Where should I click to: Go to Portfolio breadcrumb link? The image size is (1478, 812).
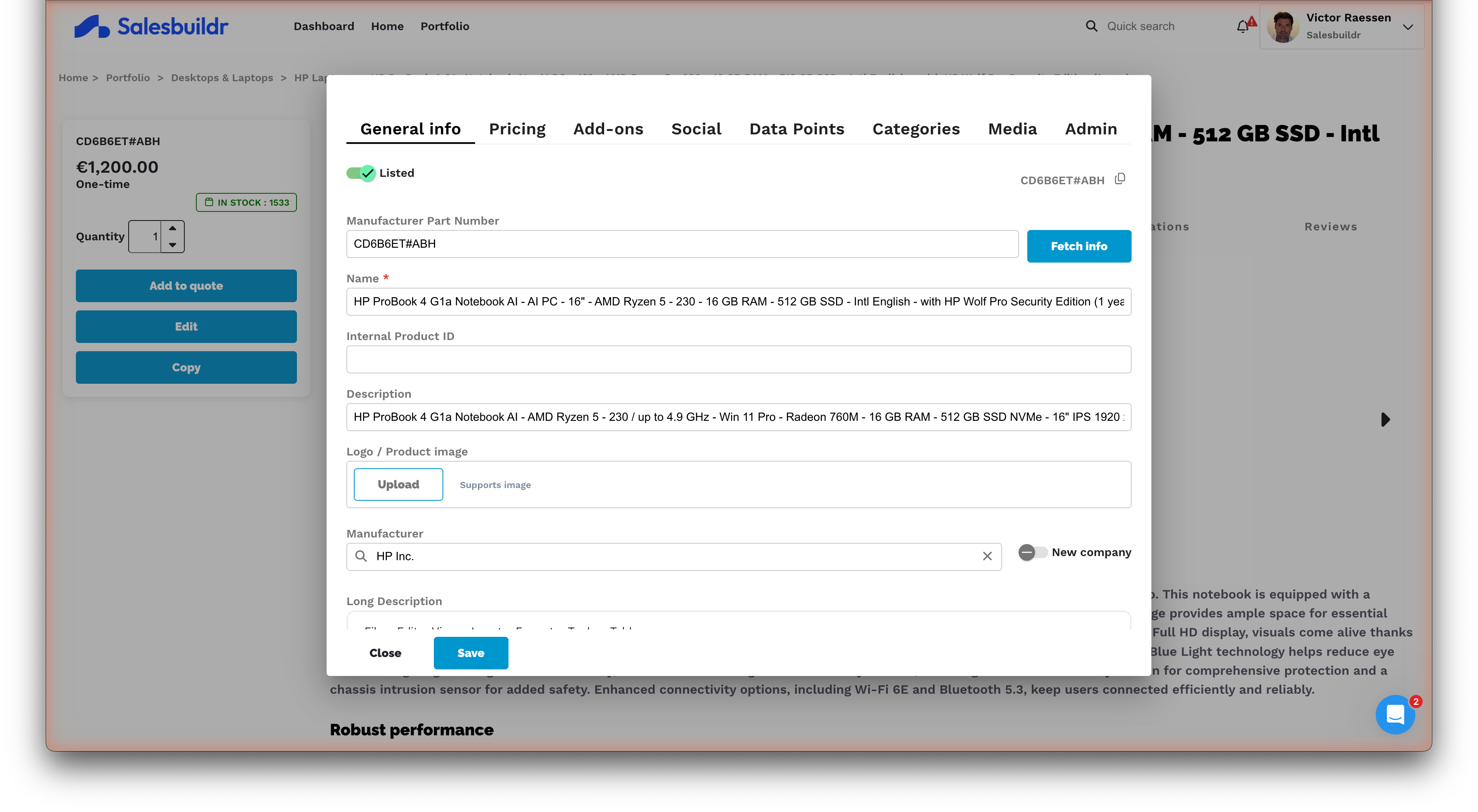tap(127, 77)
